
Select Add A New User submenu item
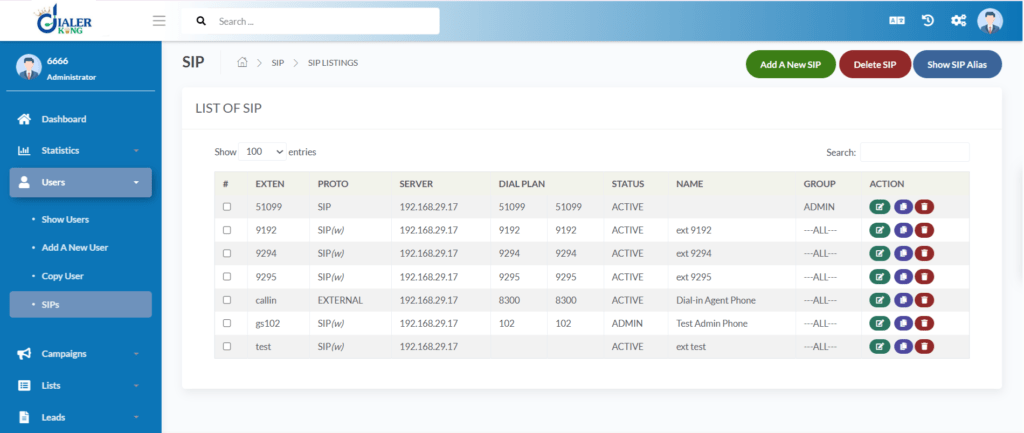[75, 247]
